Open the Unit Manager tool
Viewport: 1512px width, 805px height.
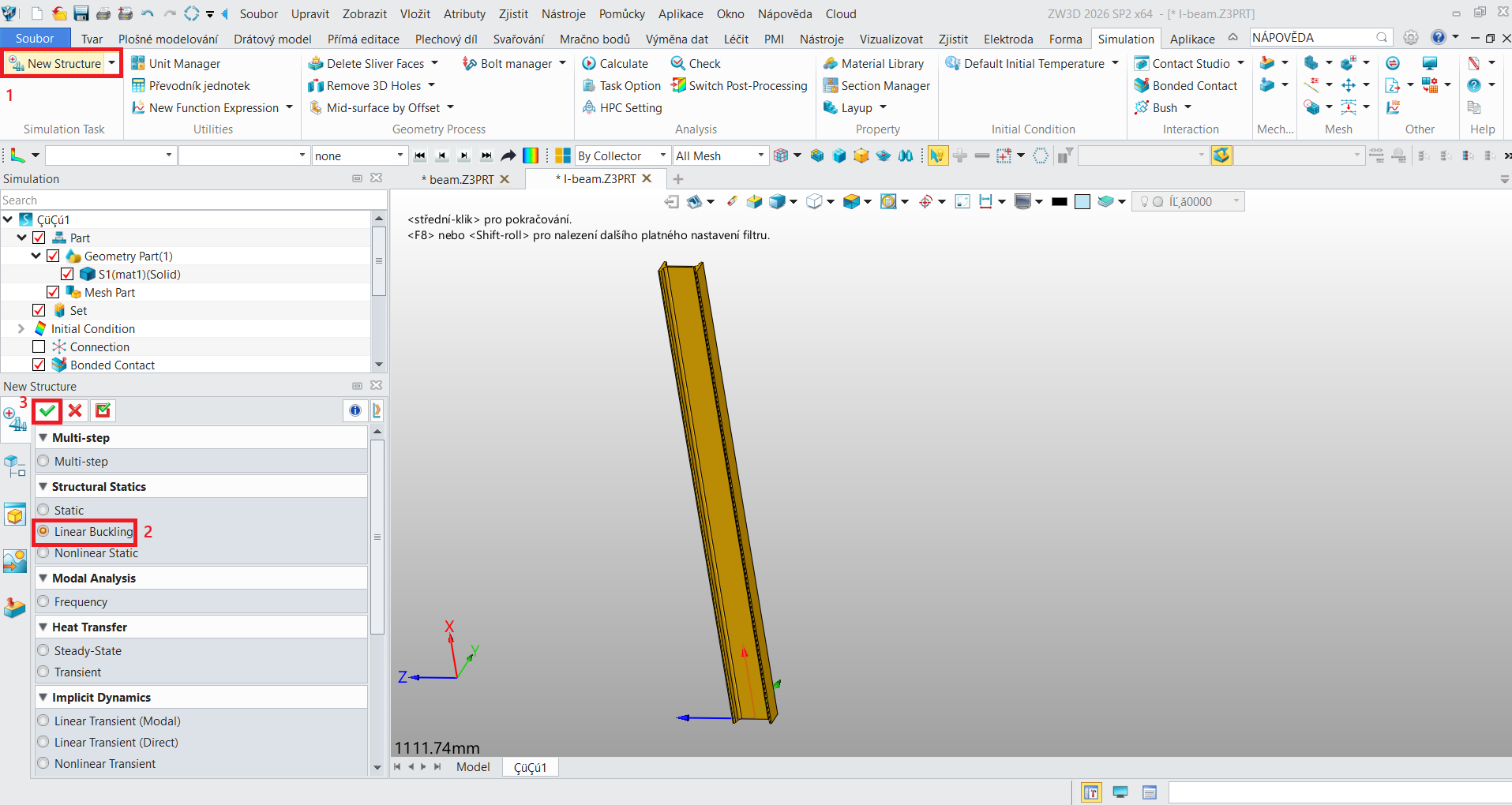[x=175, y=63]
